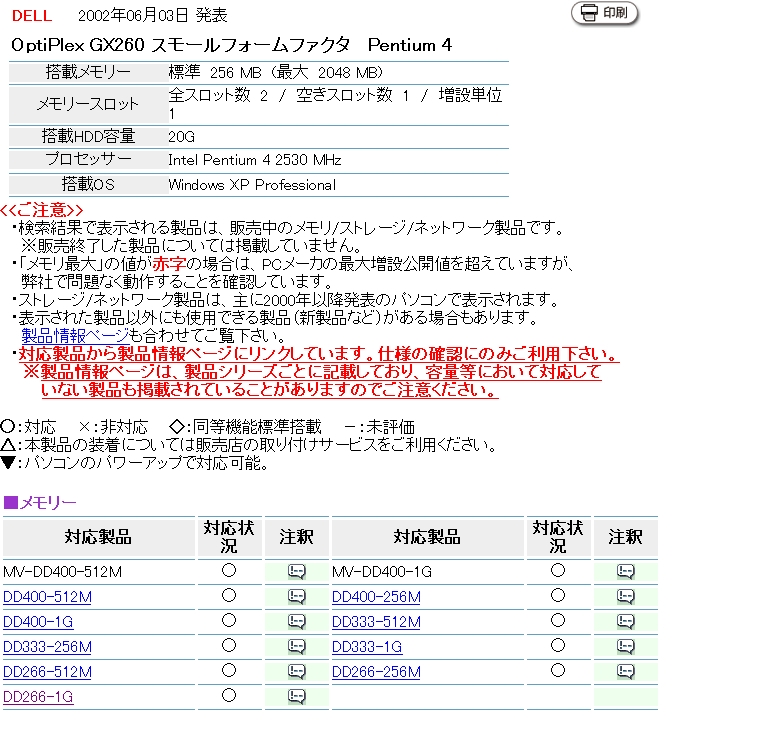This screenshot has height=730, width=770.
Task: Open note icon for DD266-1G
Action: (297, 697)
